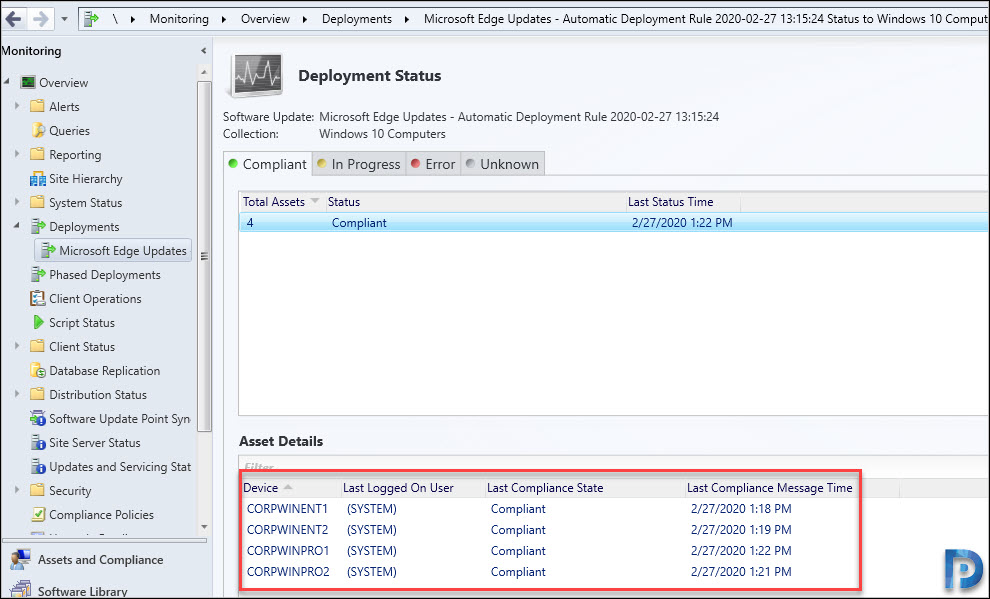Expand the Client Status tree node

[17, 345]
